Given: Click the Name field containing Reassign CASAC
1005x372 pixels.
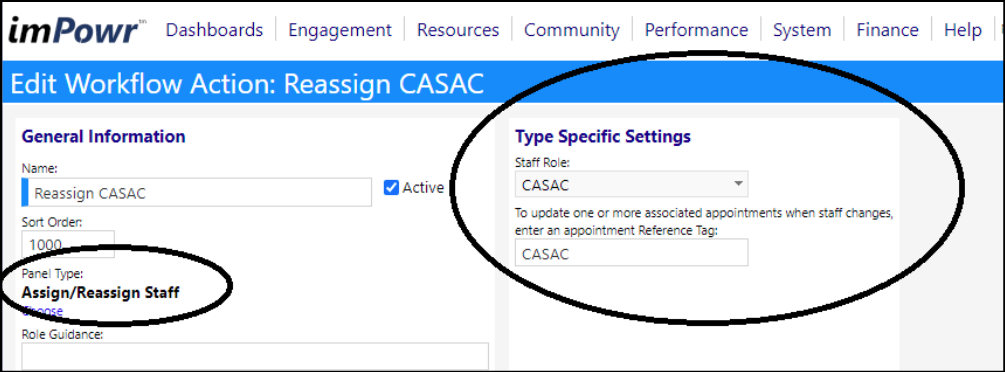Looking at the screenshot, I should click(x=197, y=192).
